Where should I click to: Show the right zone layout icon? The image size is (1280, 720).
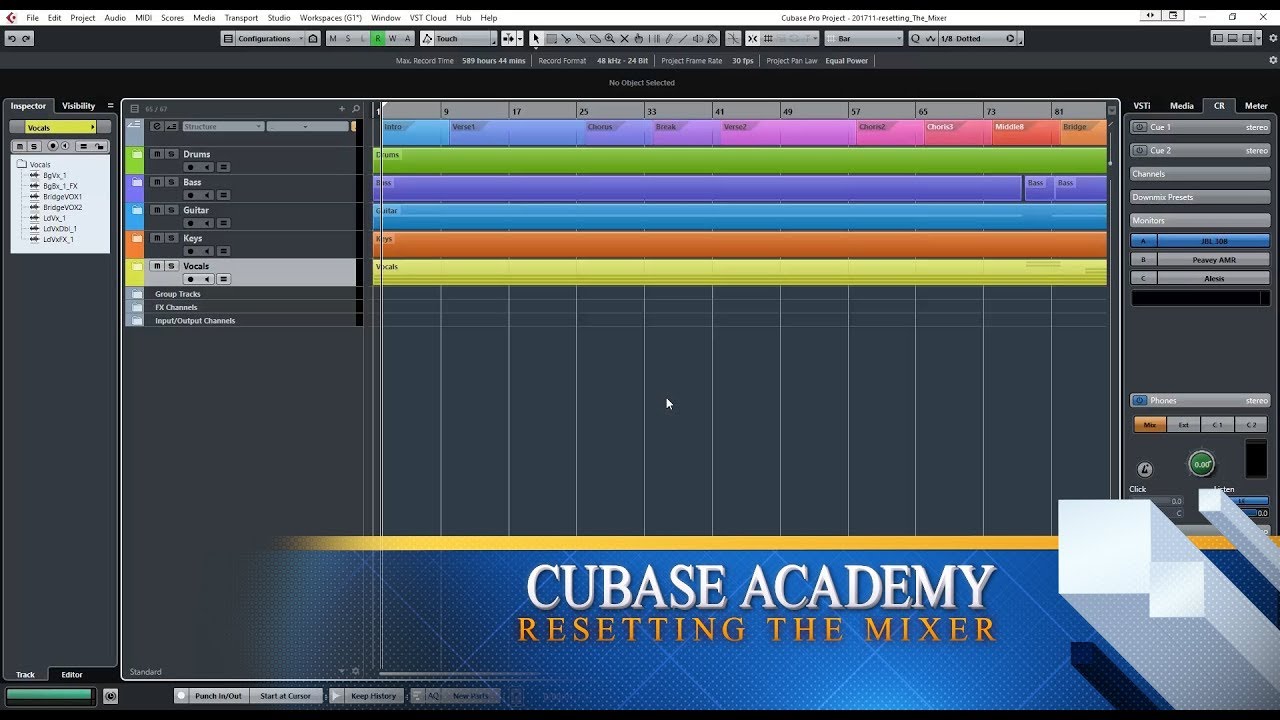click(x=1247, y=38)
